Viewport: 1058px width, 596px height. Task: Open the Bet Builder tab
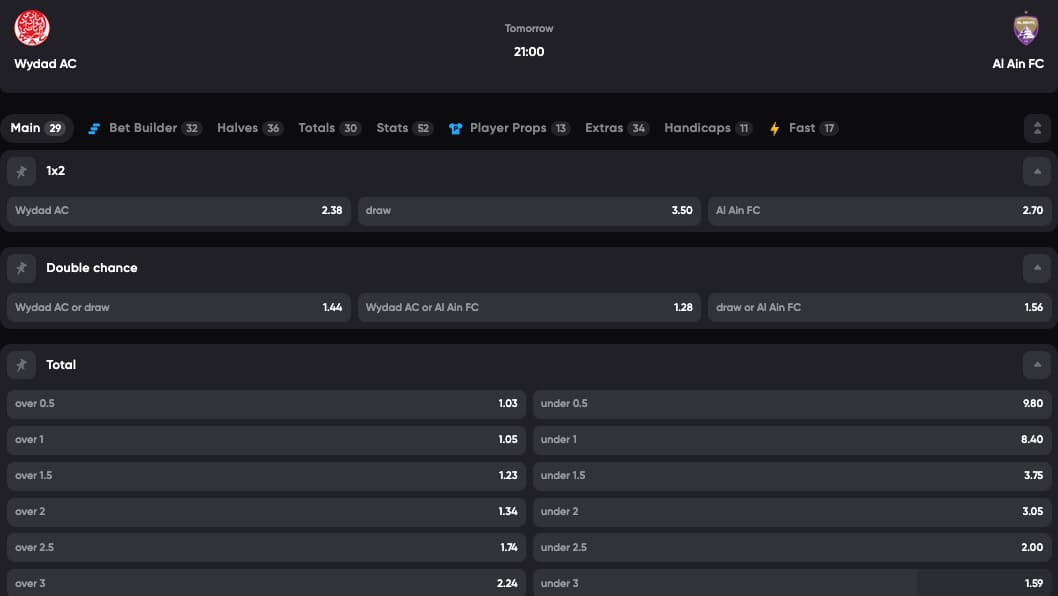tap(144, 128)
